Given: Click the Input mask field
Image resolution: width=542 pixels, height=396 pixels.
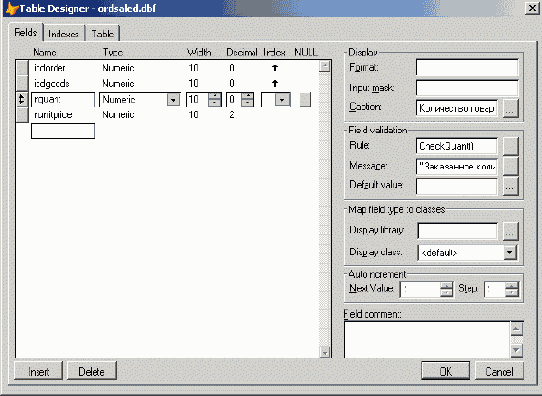Looking at the screenshot, I should [467, 88].
